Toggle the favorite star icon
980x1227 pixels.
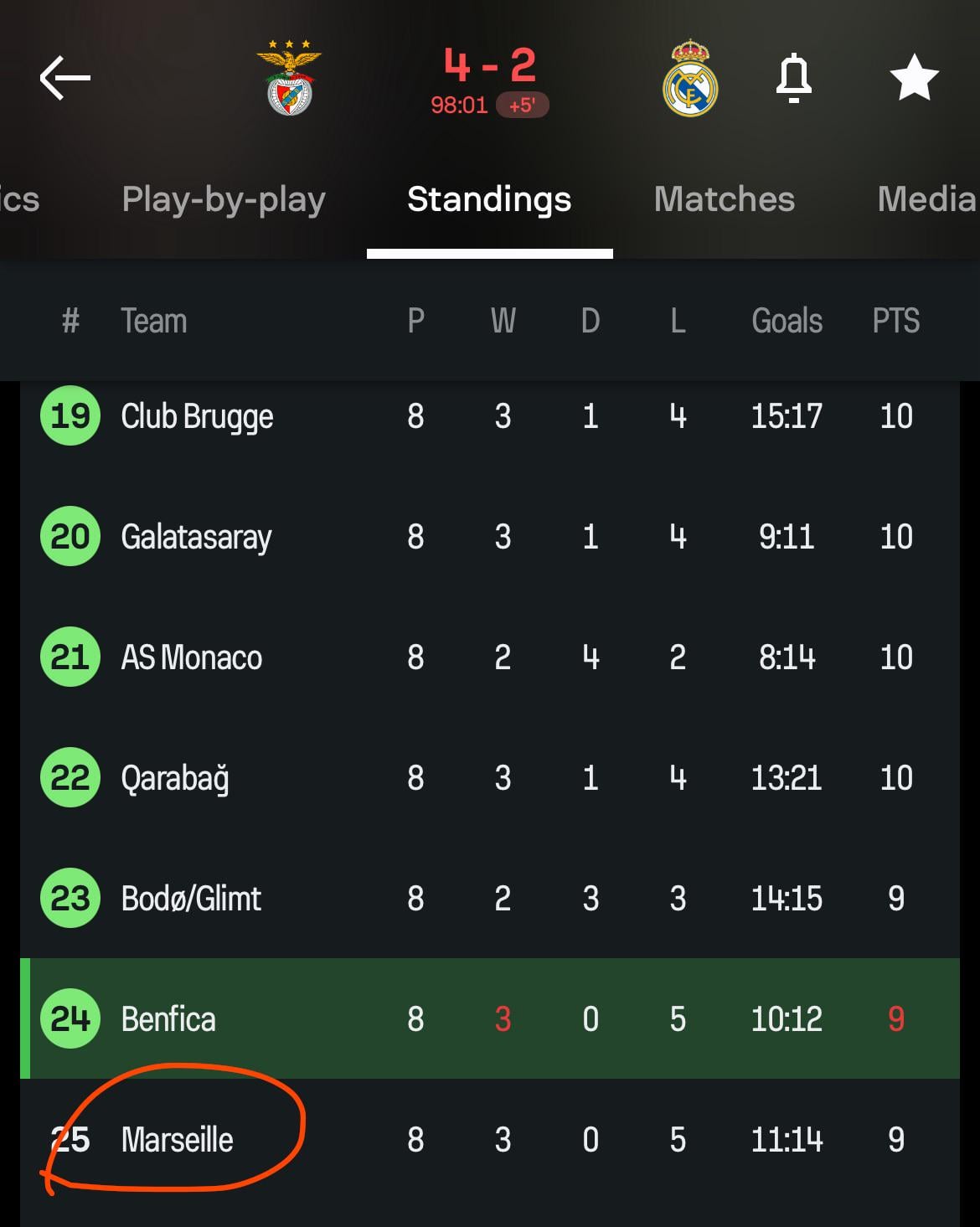[914, 79]
